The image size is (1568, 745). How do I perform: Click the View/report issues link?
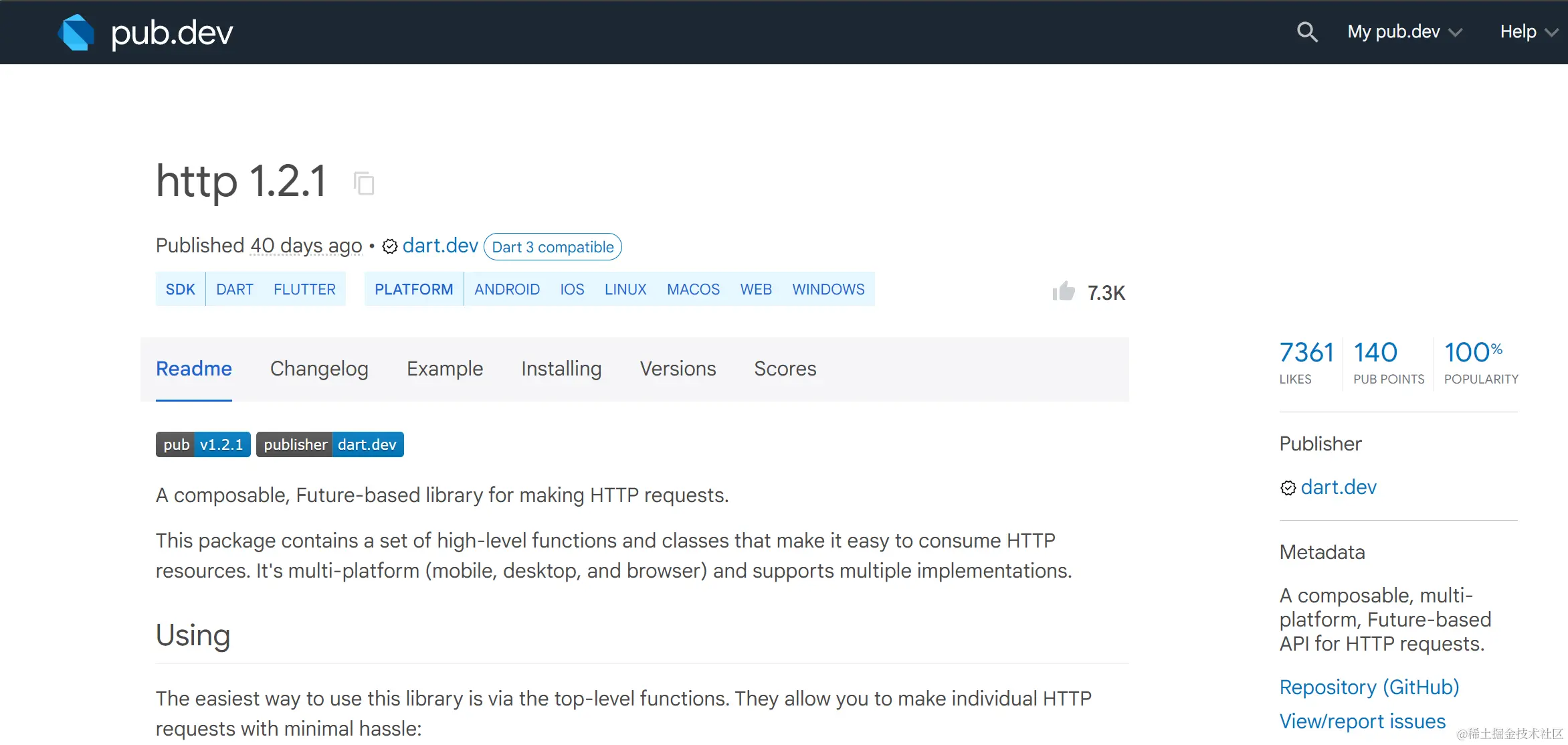point(1362,722)
